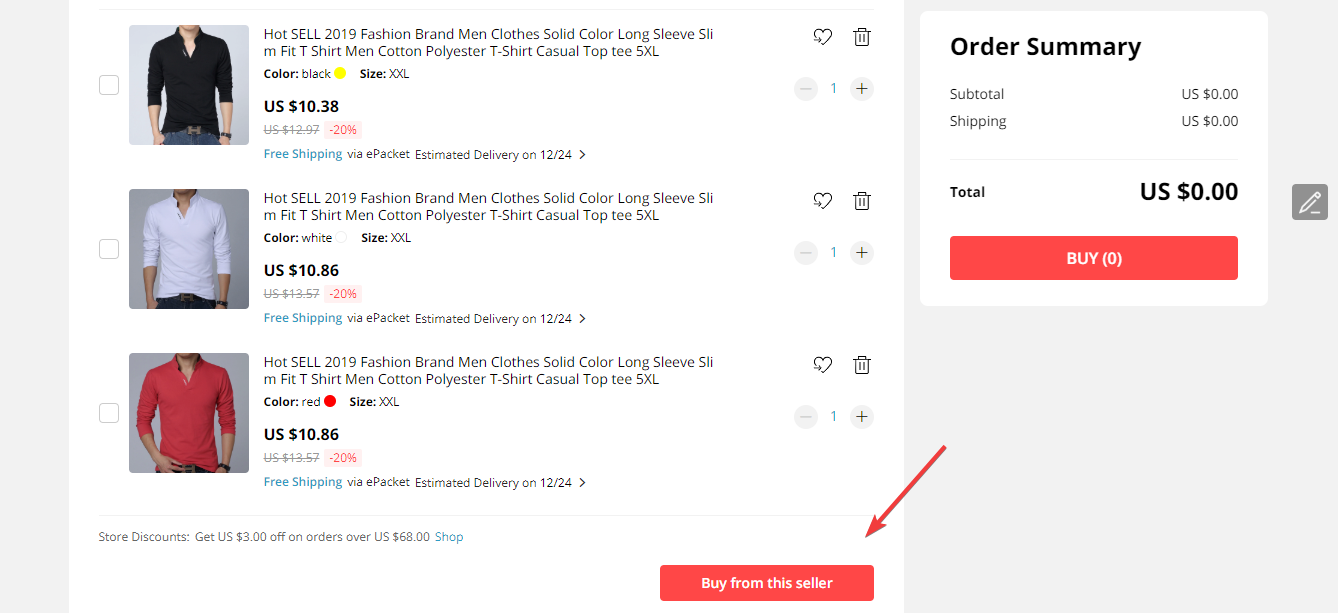Open the store discounts Shop link
The width and height of the screenshot is (1338, 613).
click(x=449, y=537)
